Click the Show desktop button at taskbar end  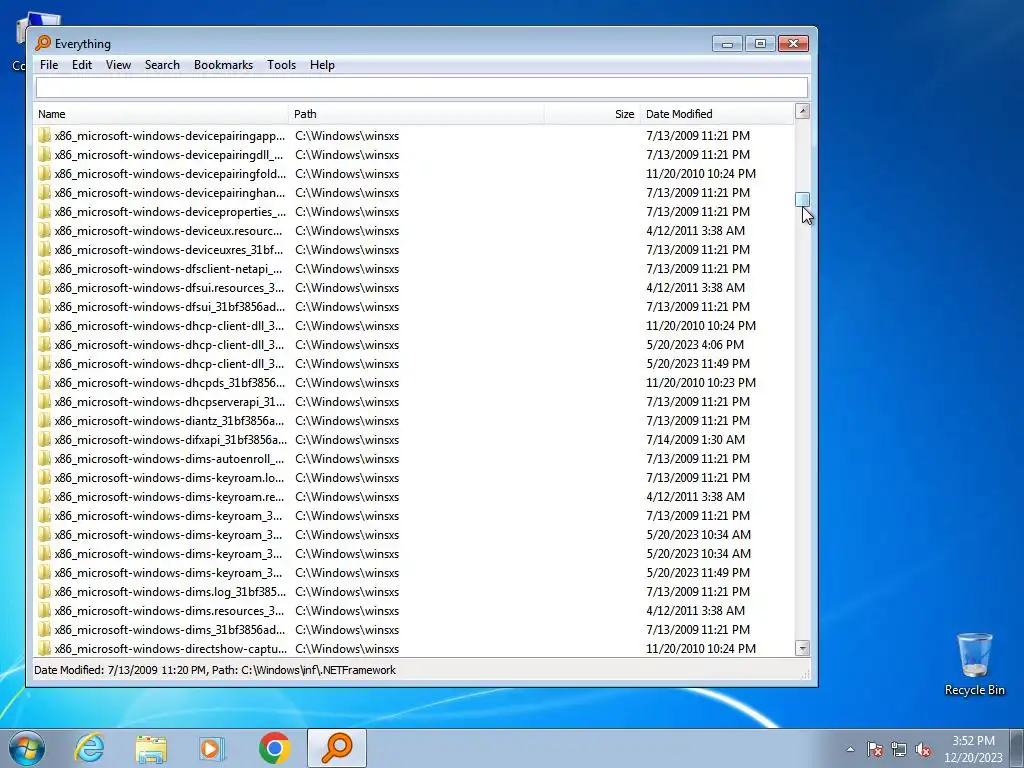1017,748
